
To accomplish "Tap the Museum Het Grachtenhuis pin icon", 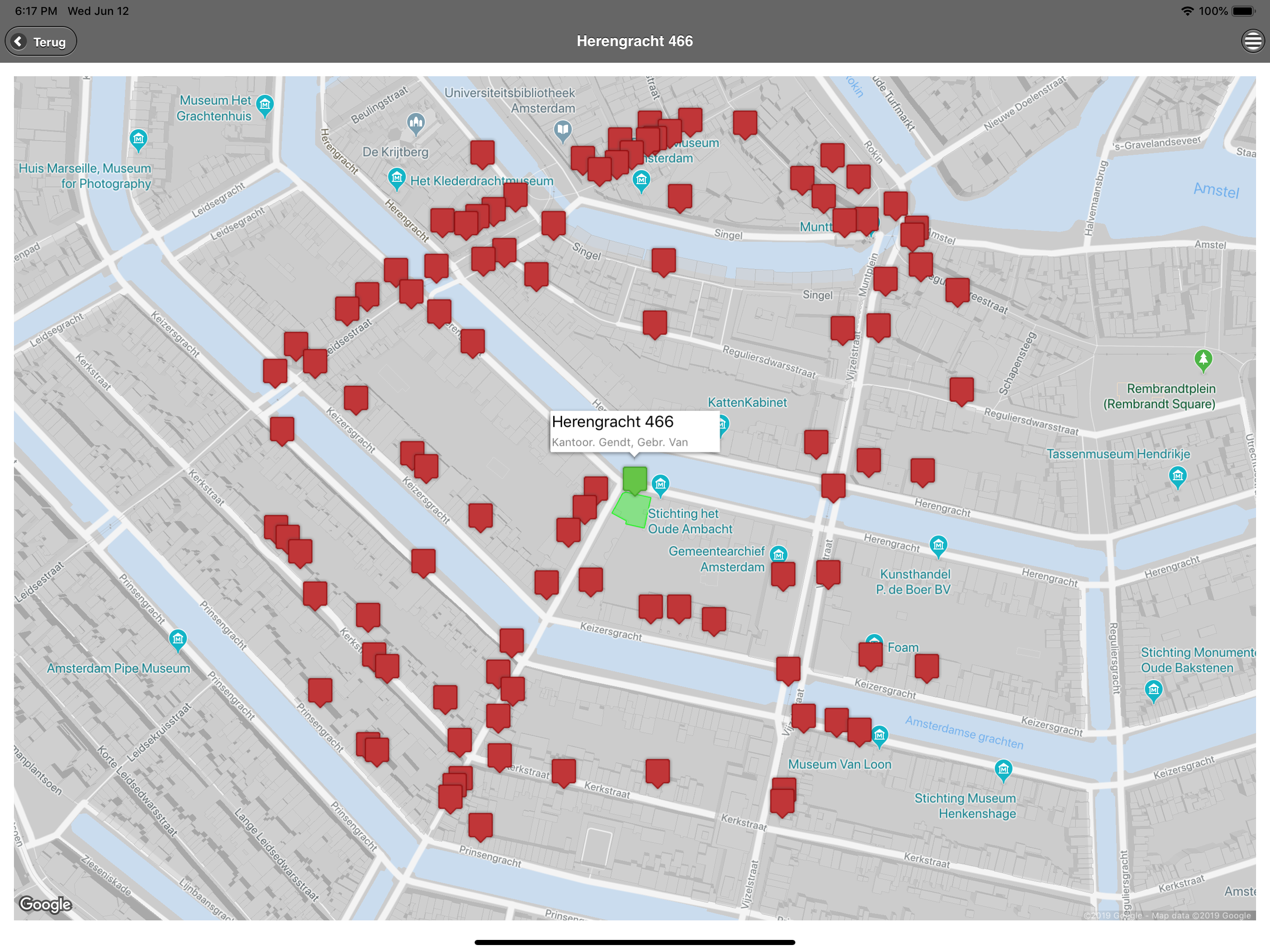I will pyautogui.click(x=265, y=106).
